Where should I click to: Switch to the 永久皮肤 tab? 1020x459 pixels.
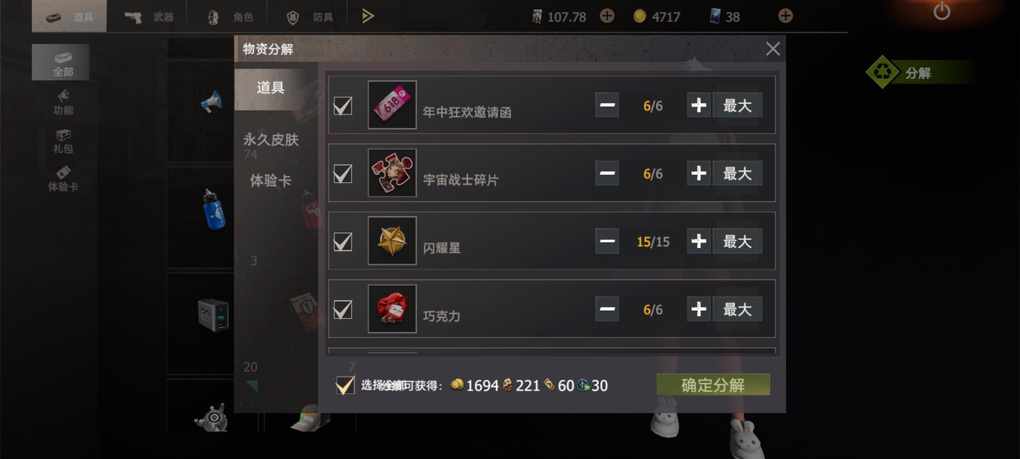271,139
